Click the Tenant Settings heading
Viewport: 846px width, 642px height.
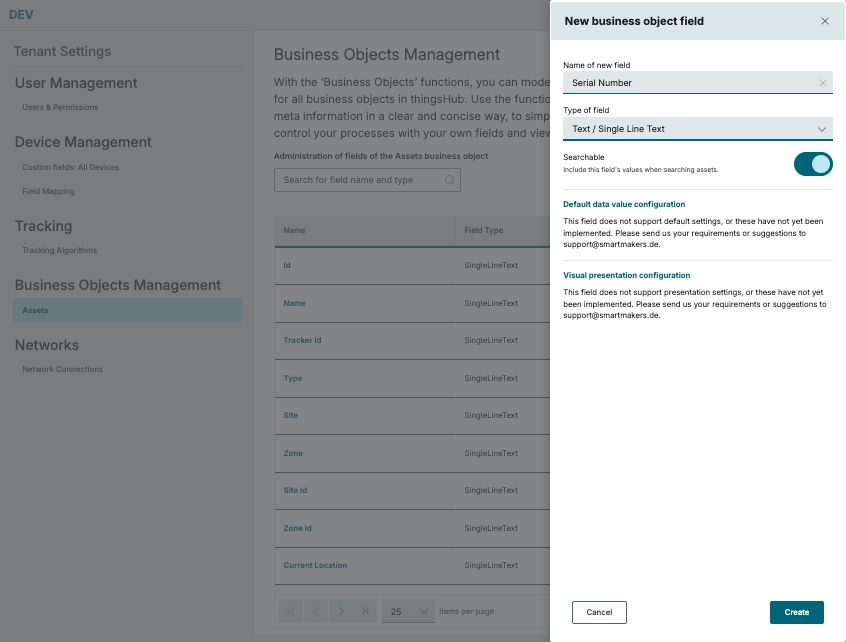point(62,51)
